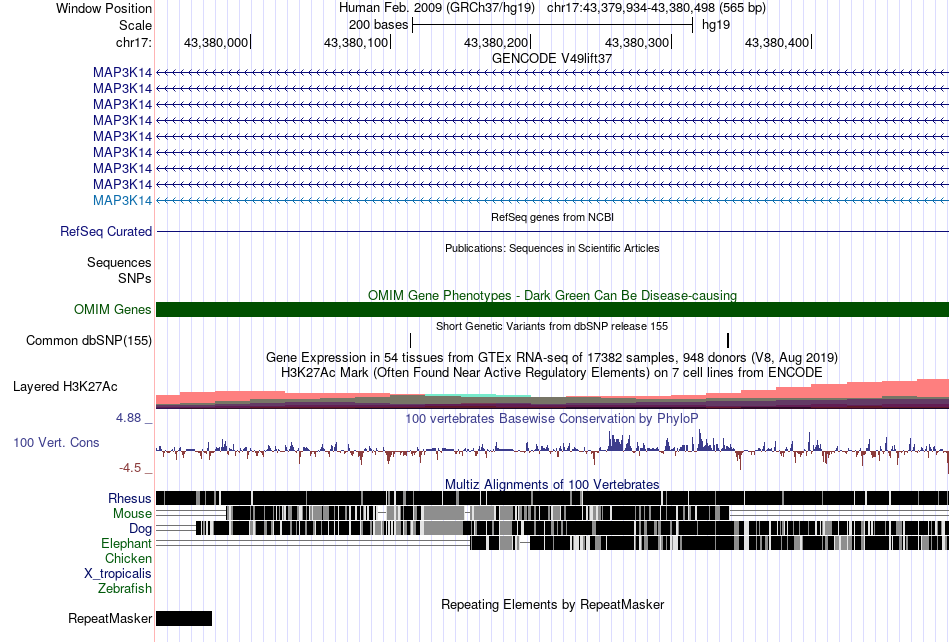Click Human Feb. 2009 (GRCh37/hg19) assembly text
Image resolution: width=950 pixels, height=642 pixels.
click(437, 8)
